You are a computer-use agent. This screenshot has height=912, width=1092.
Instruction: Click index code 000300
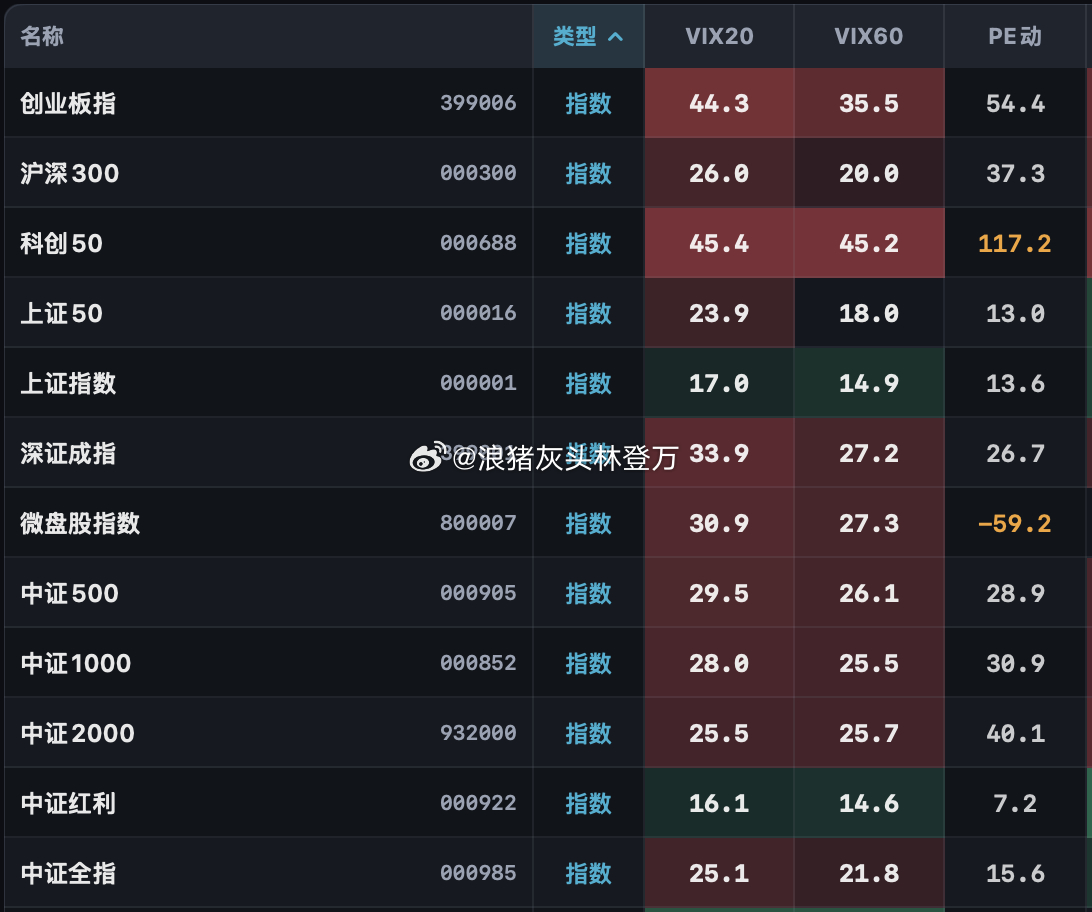pos(478,173)
